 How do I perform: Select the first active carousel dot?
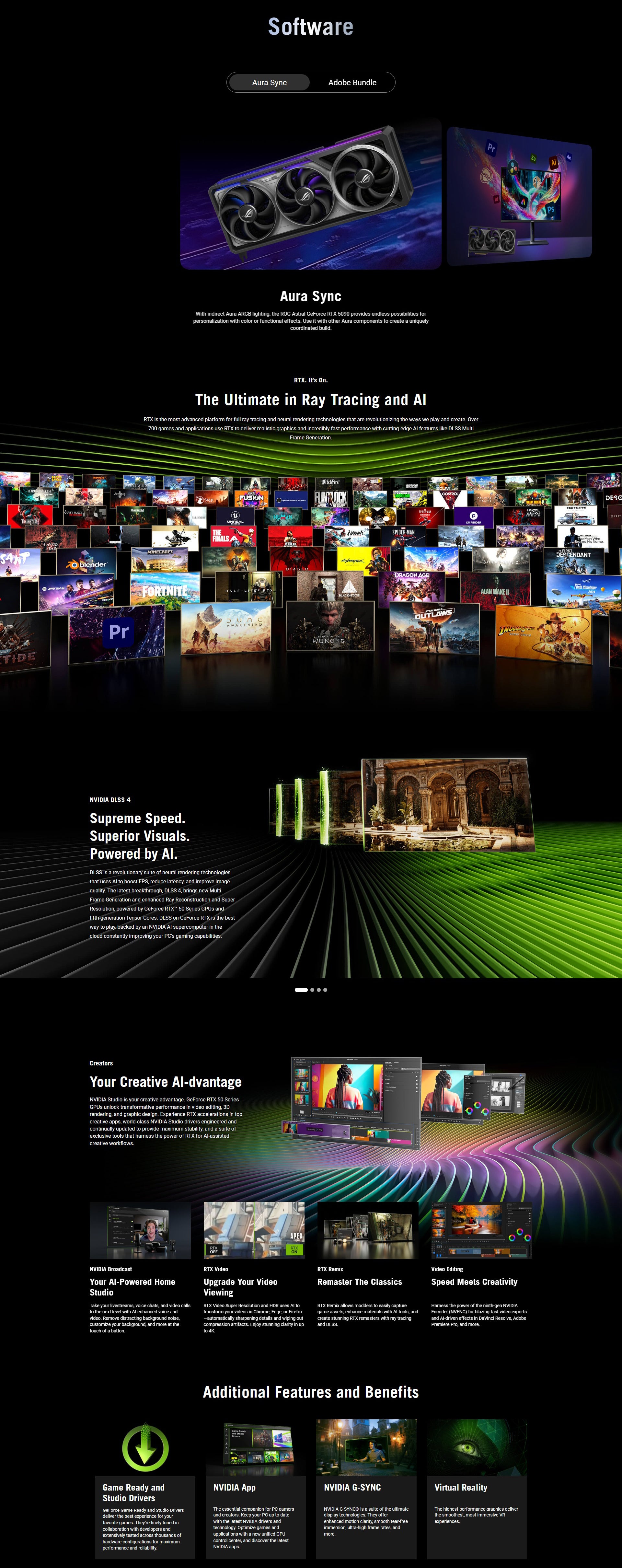pos(301,990)
